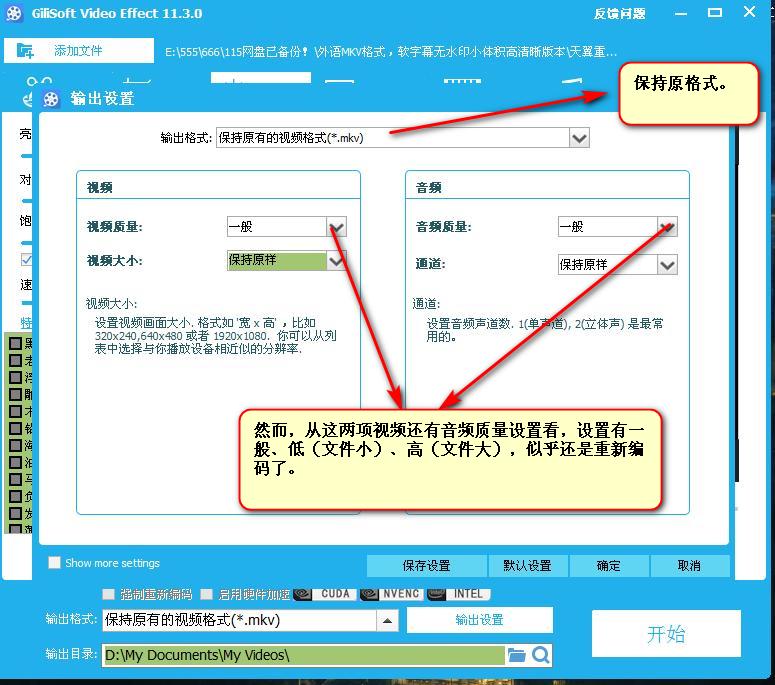The width and height of the screenshot is (775, 685).
Task: Open the audio channel dropdown
Action: (667, 264)
